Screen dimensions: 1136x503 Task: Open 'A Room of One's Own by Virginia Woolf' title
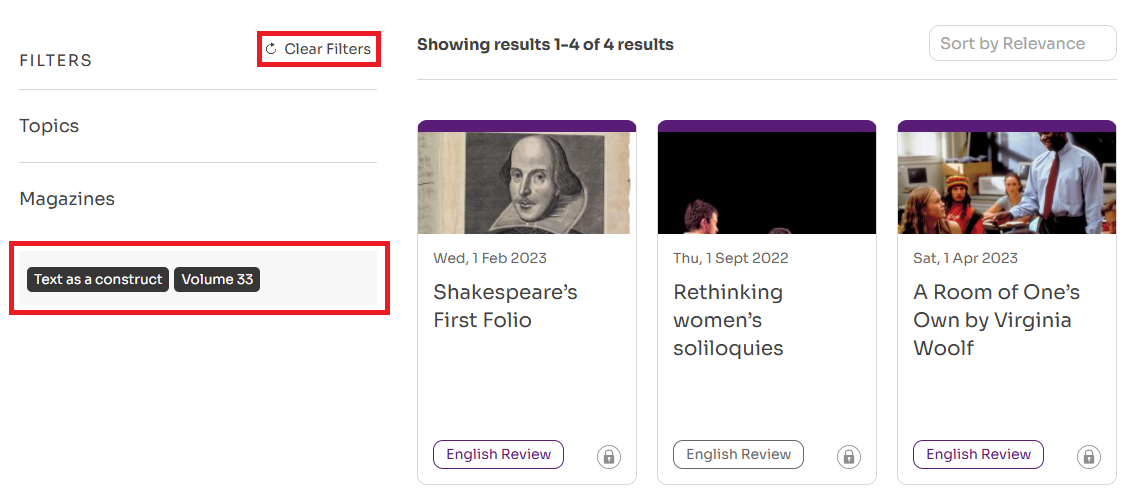click(x=996, y=320)
